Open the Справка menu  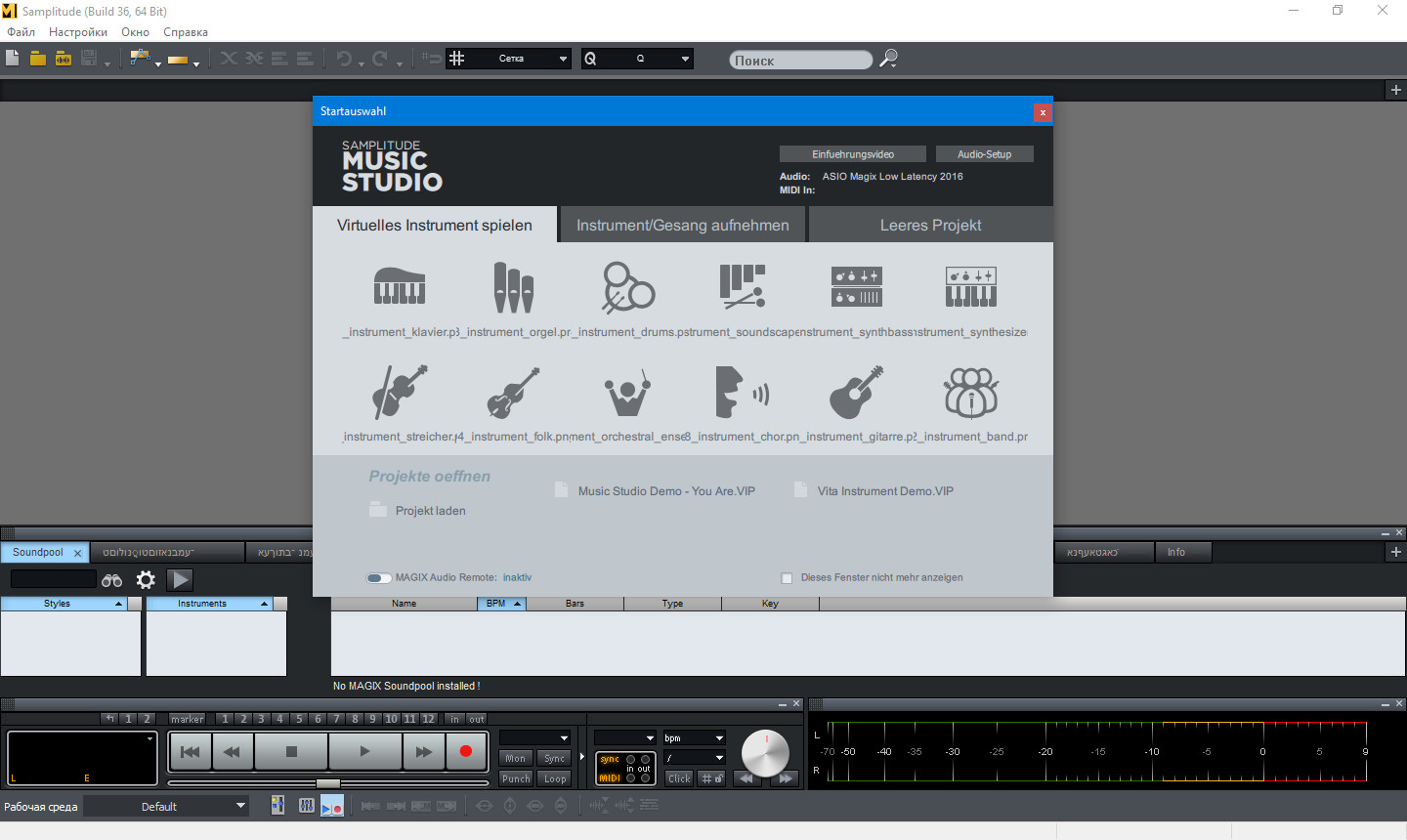point(186,32)
